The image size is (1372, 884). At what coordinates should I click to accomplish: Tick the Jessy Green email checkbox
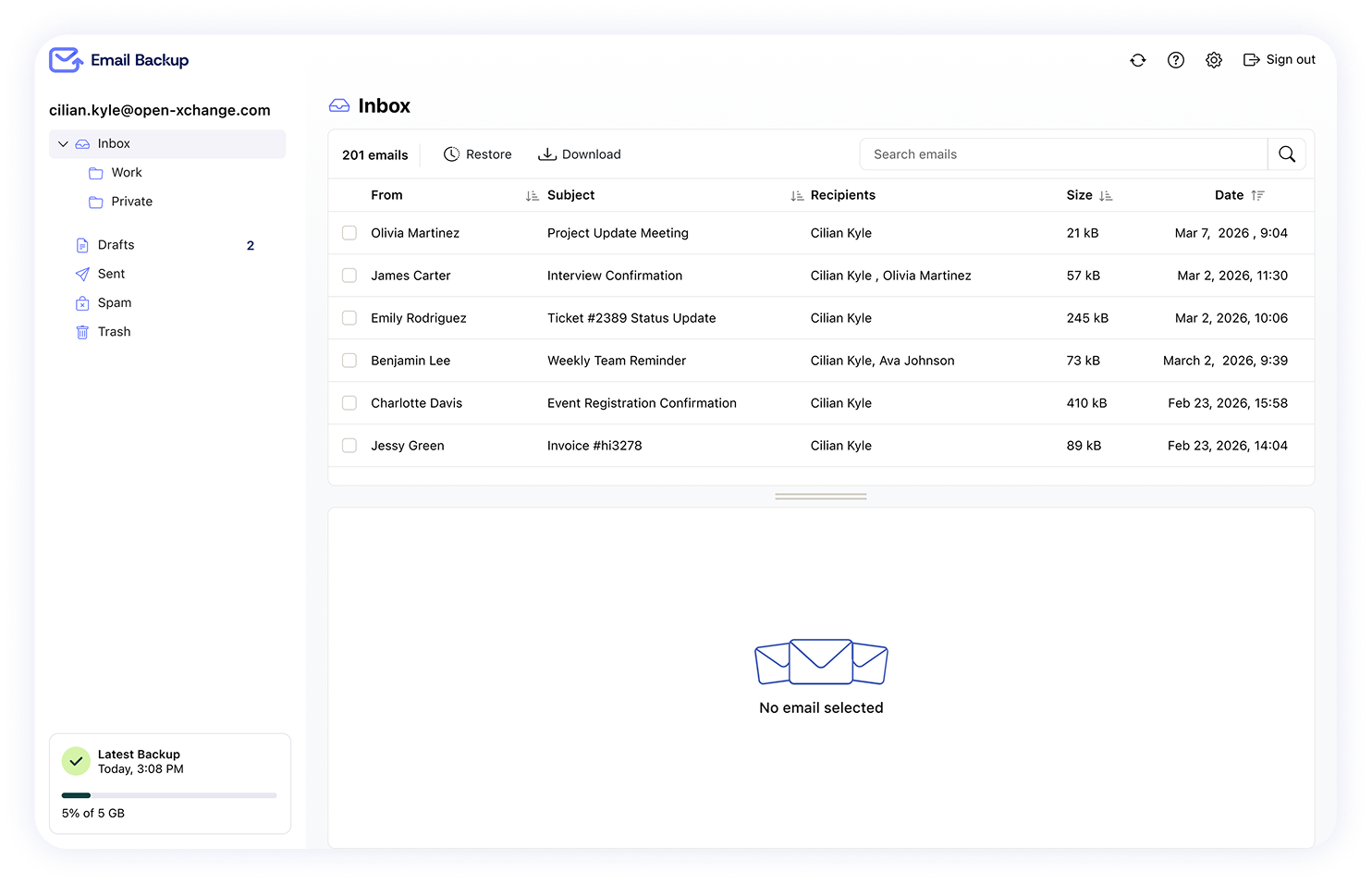coord(349,446)
